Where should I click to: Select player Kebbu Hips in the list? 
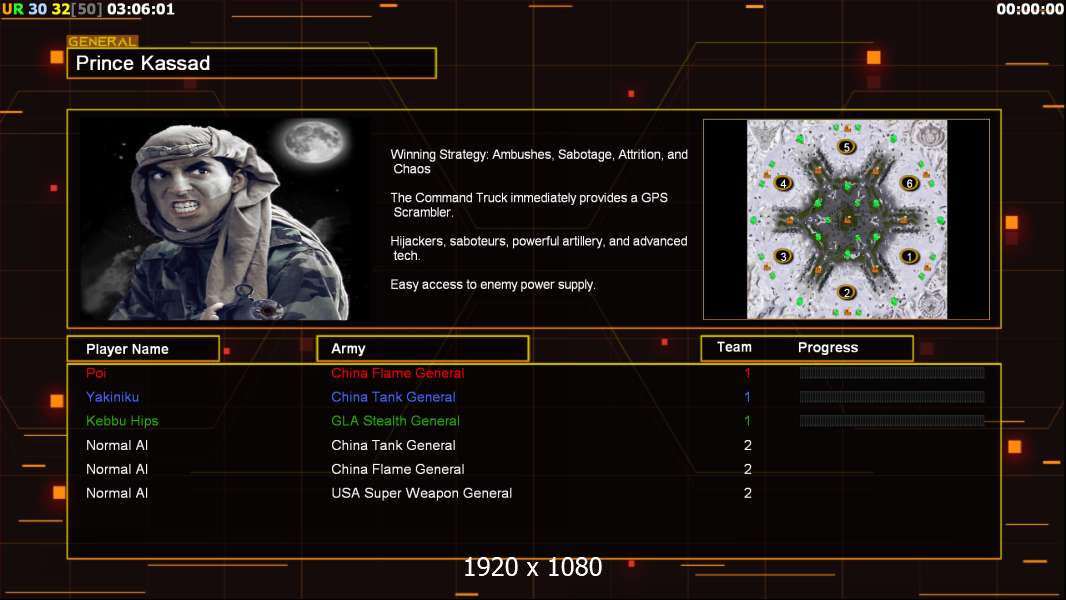[122, 421]
